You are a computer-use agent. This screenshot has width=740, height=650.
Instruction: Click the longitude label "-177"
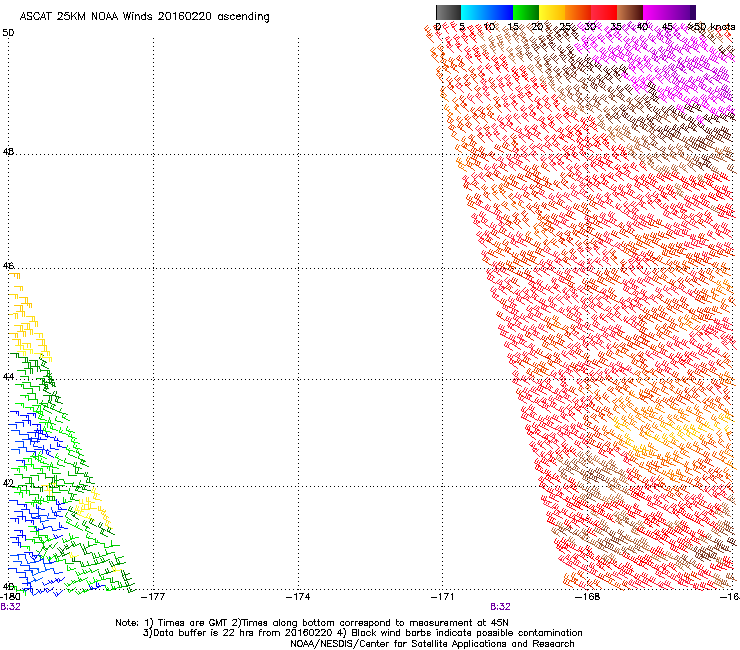coord(153,597)
